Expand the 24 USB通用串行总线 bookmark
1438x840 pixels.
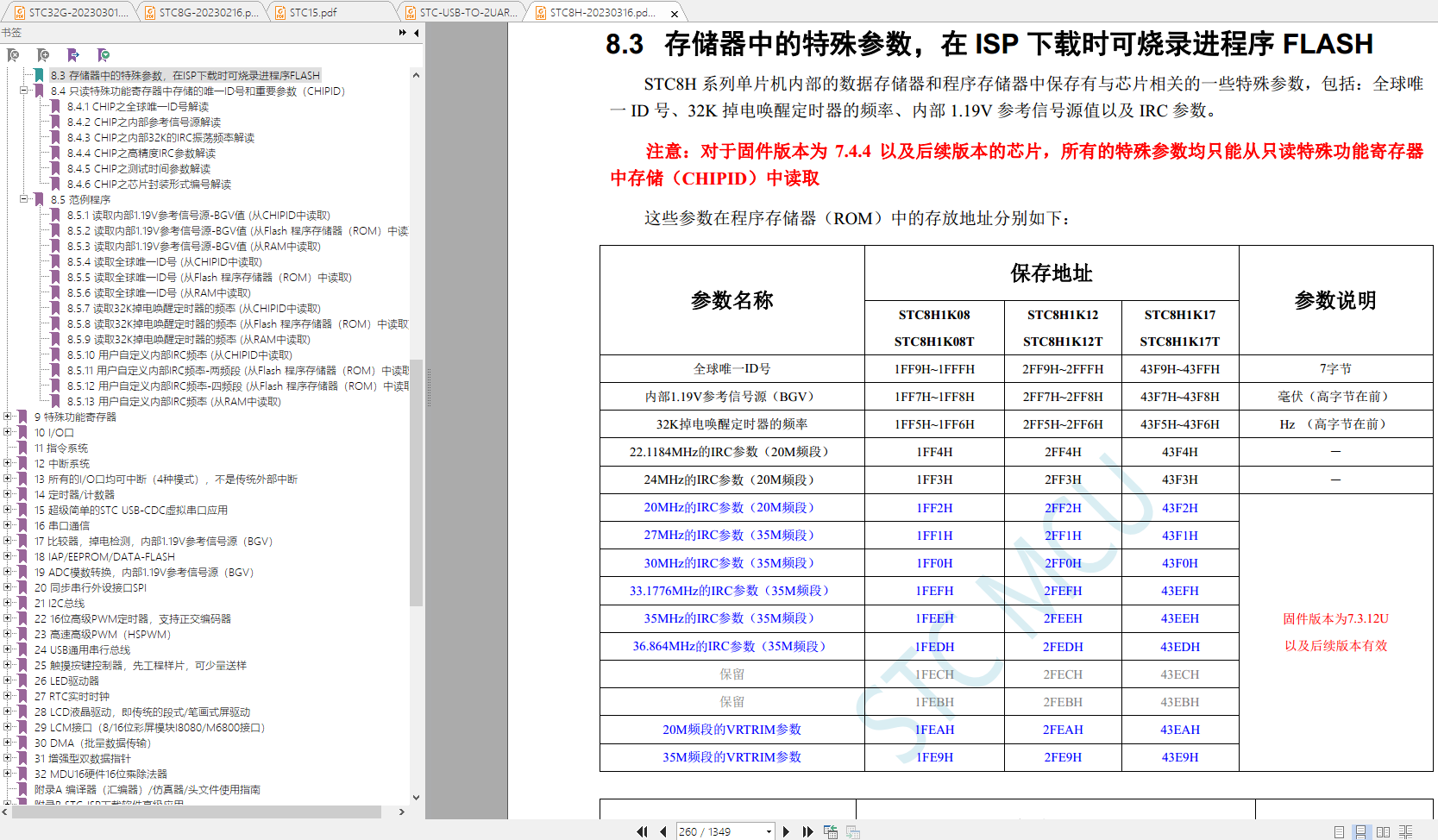tap(7, 649)
